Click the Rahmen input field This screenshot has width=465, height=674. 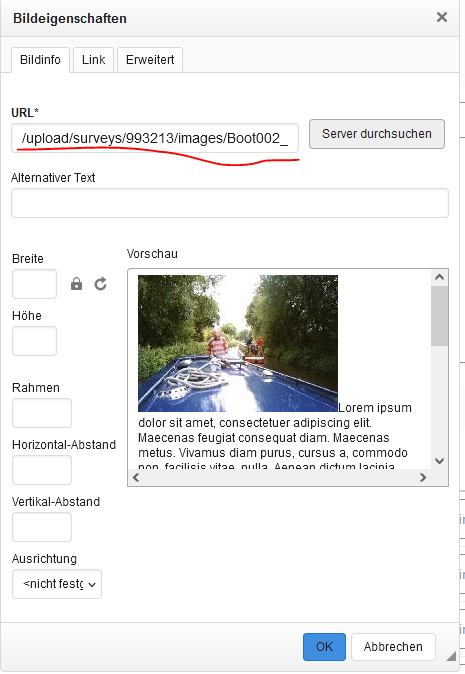(x=42, y=413)
